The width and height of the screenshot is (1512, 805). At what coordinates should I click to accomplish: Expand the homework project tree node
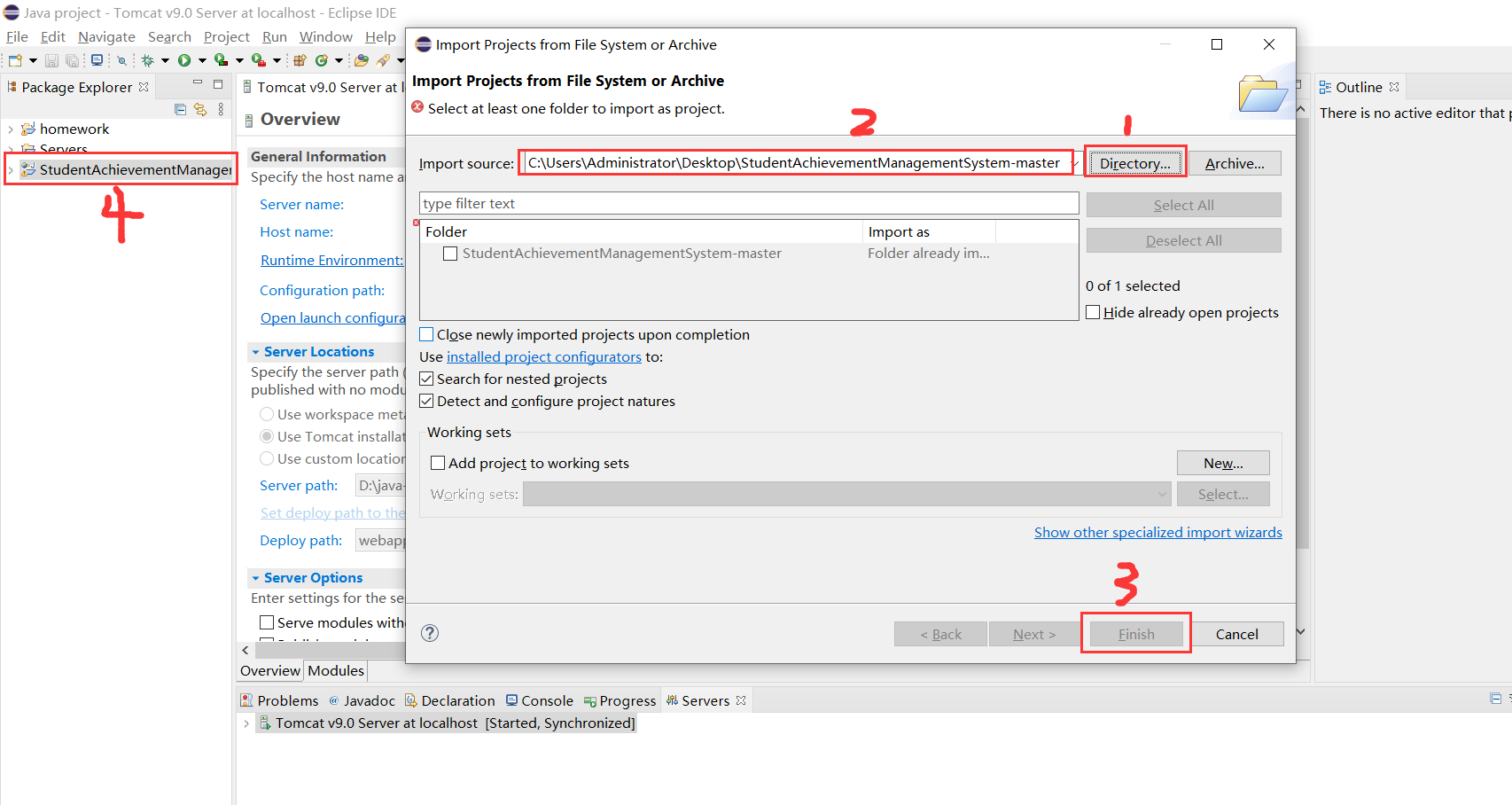pos(11,129)
